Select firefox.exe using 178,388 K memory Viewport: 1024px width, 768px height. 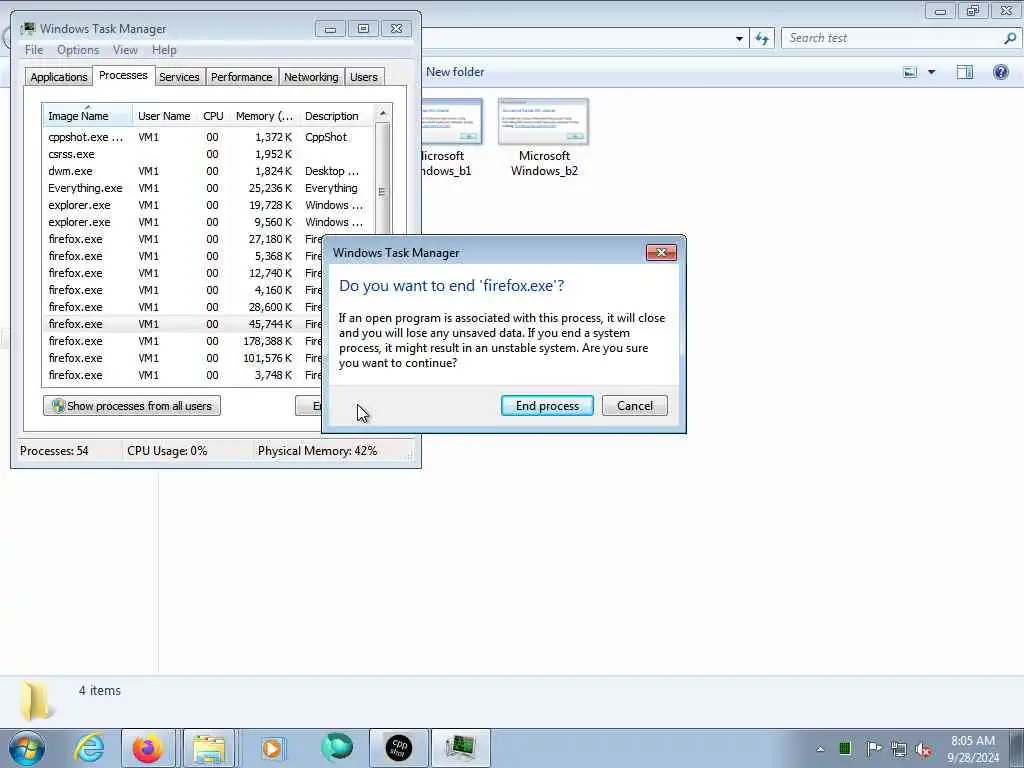tap(183, 341)
